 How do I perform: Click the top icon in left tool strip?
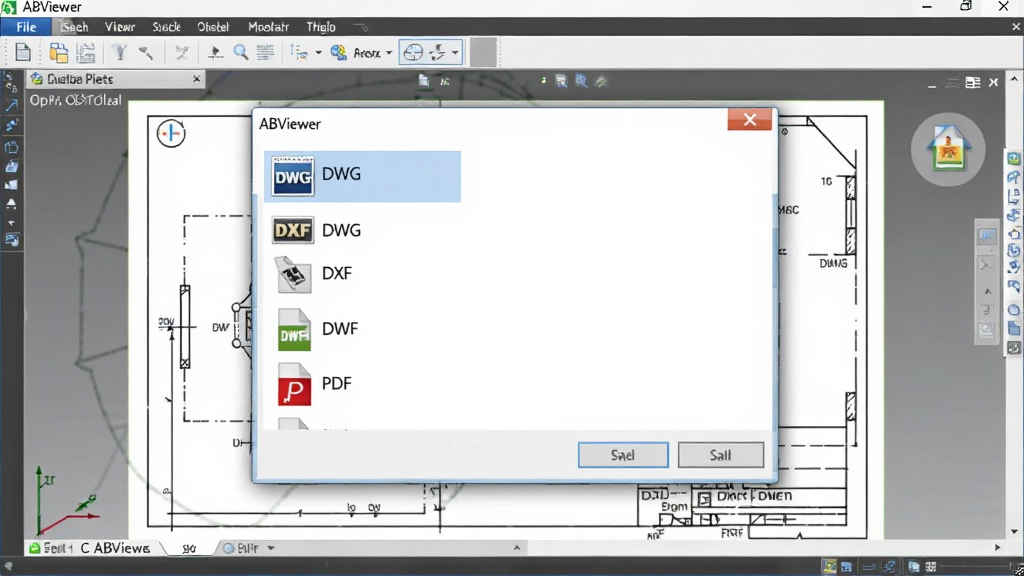tap(11, 83)
